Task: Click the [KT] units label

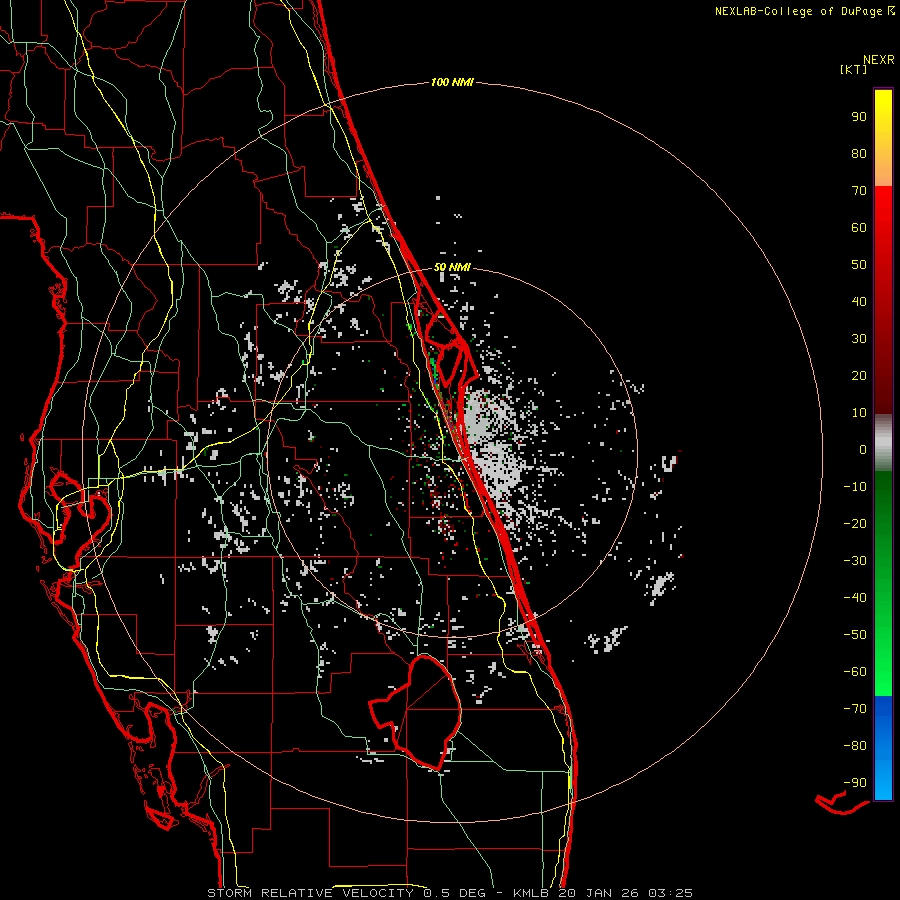Action: point(854,69)
